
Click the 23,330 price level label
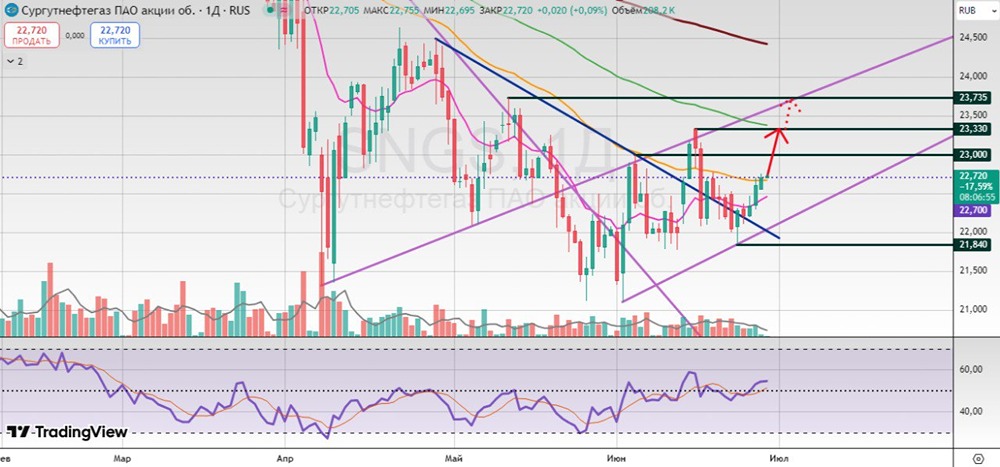[x=972, y=129]
